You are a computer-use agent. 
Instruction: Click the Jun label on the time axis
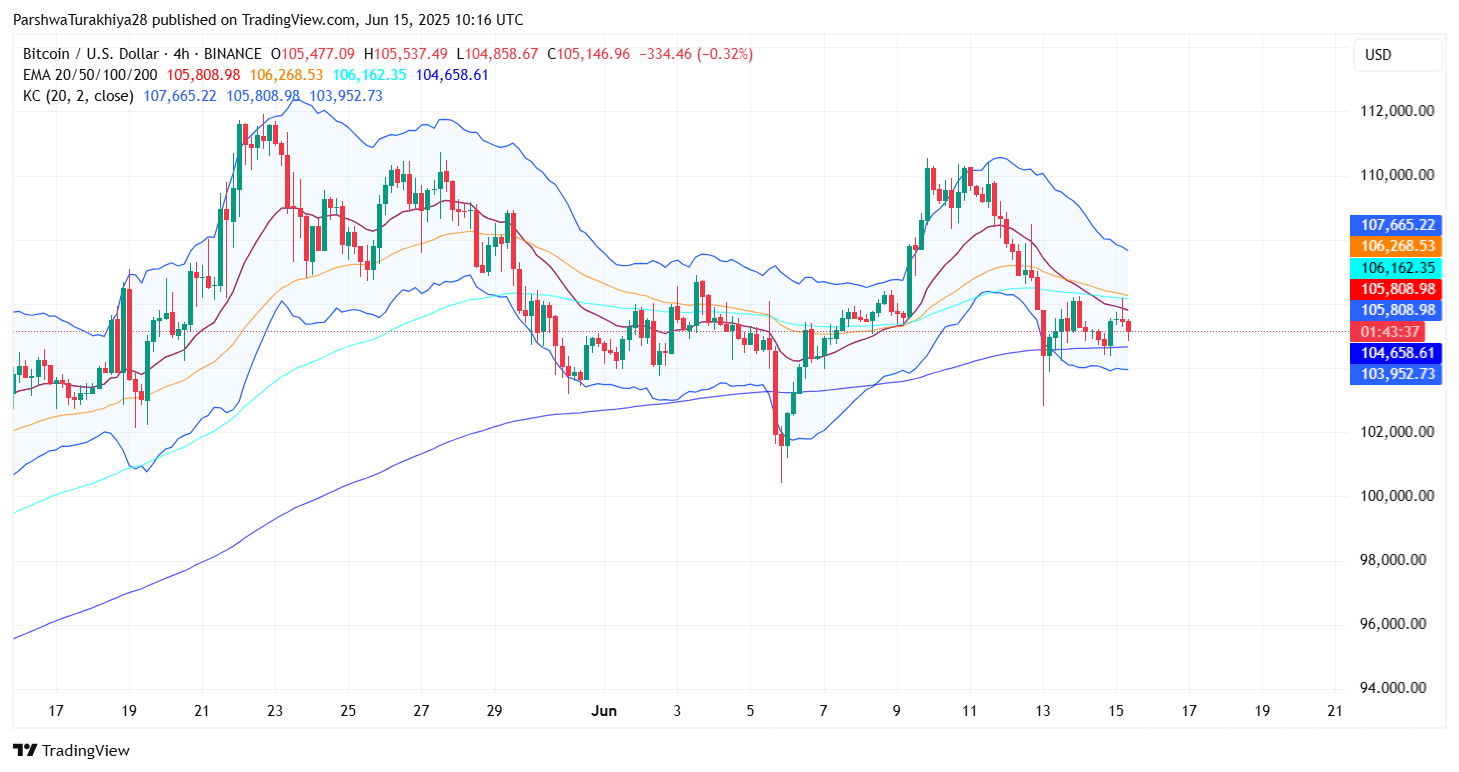[603, 711]
